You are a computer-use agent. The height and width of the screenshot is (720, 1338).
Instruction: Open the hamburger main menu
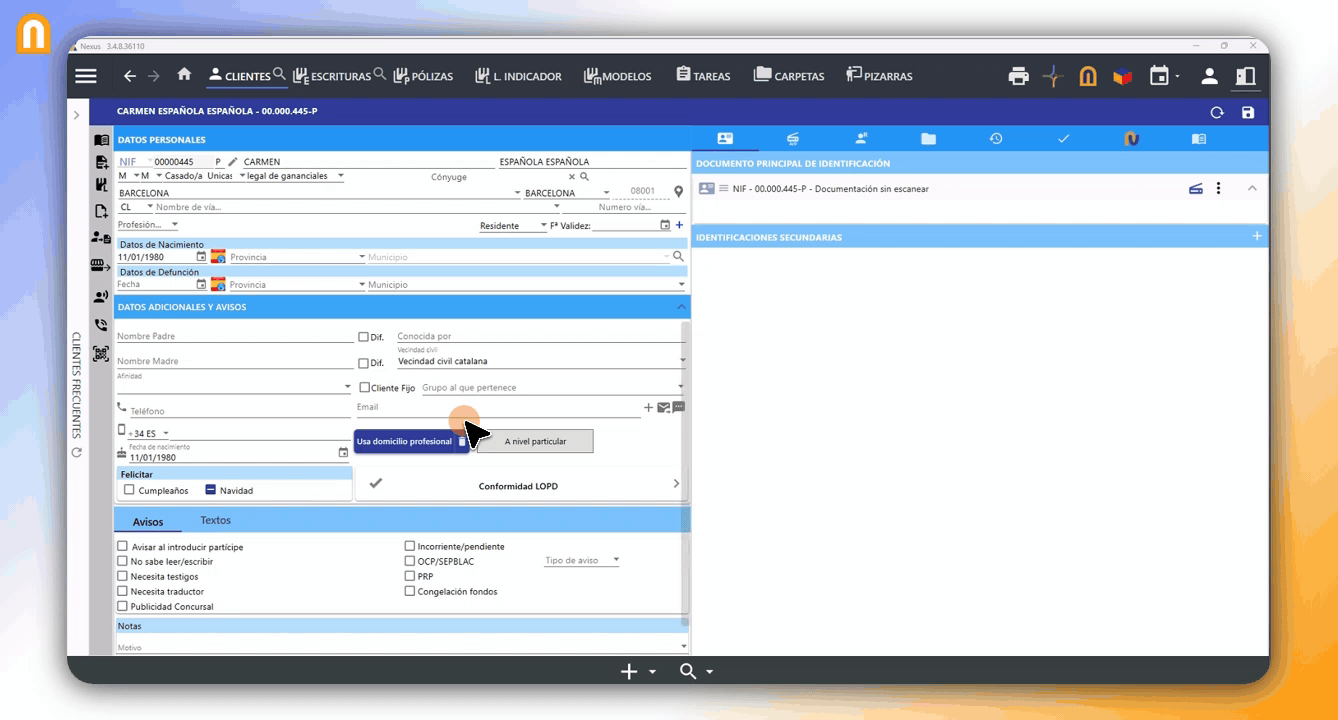point(86,76)
